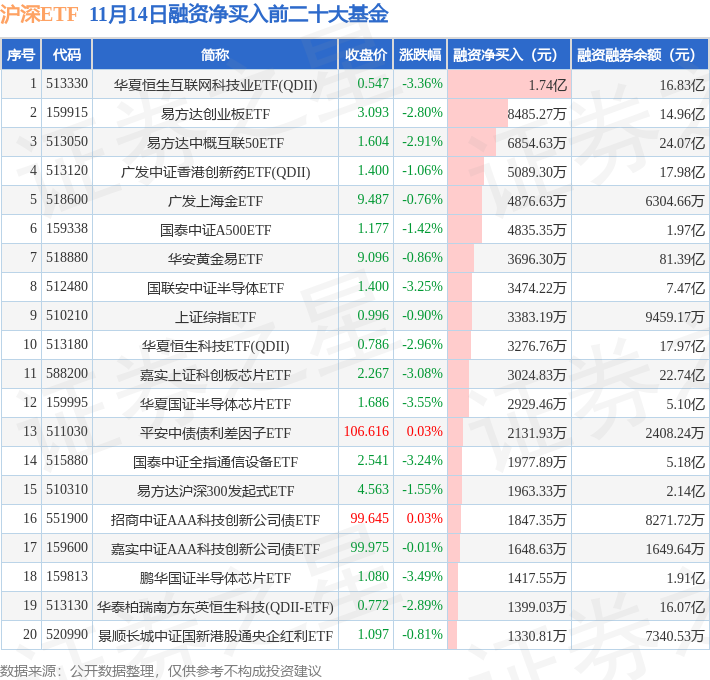Click the 沪深ETF title label
Screen dimensions: 710x680
[x=39, y=14]
